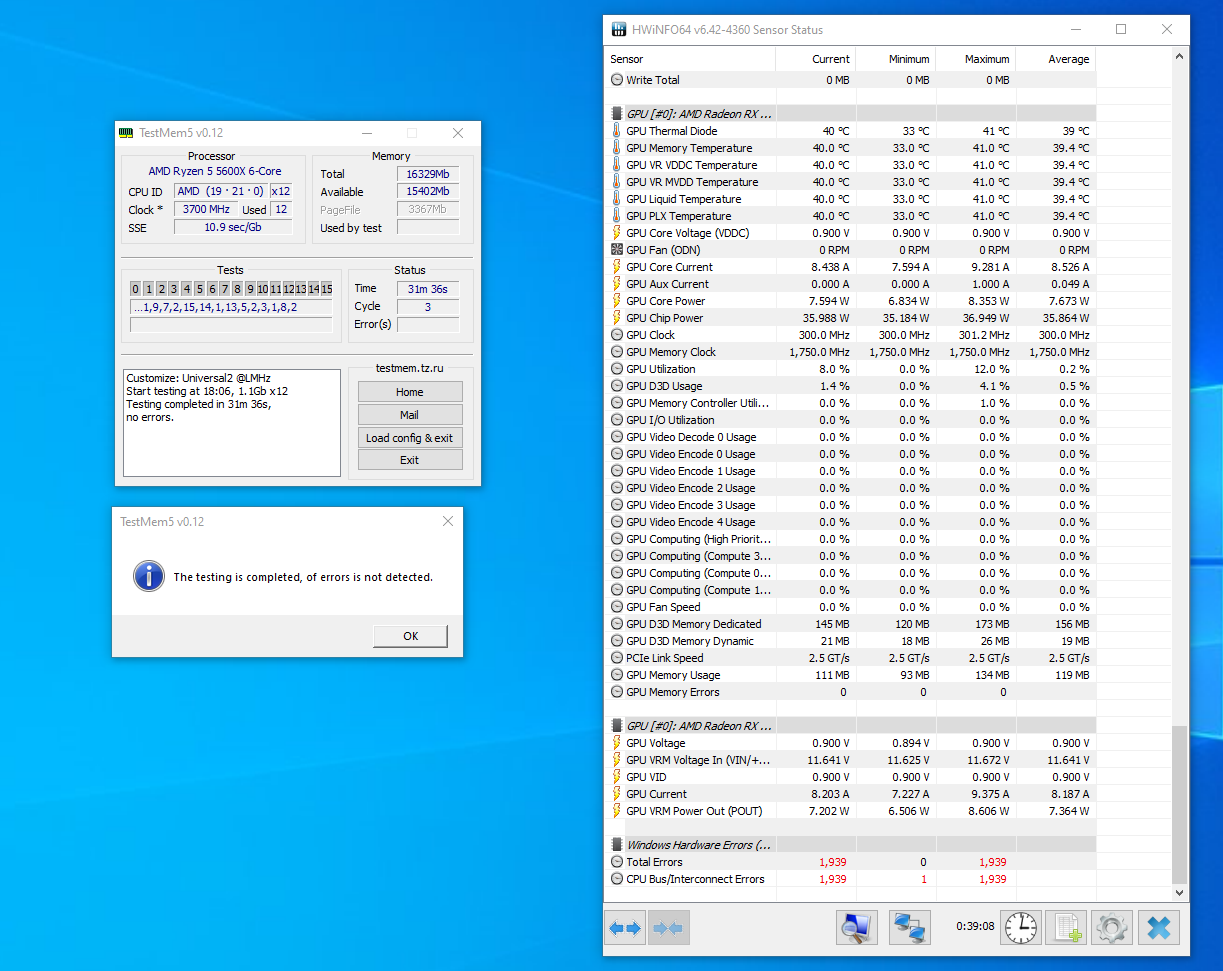Screen dimensions: 1223x971
Task: Select the GPU Video Encode 2 Usage row
Action: (x=850, y=488)
